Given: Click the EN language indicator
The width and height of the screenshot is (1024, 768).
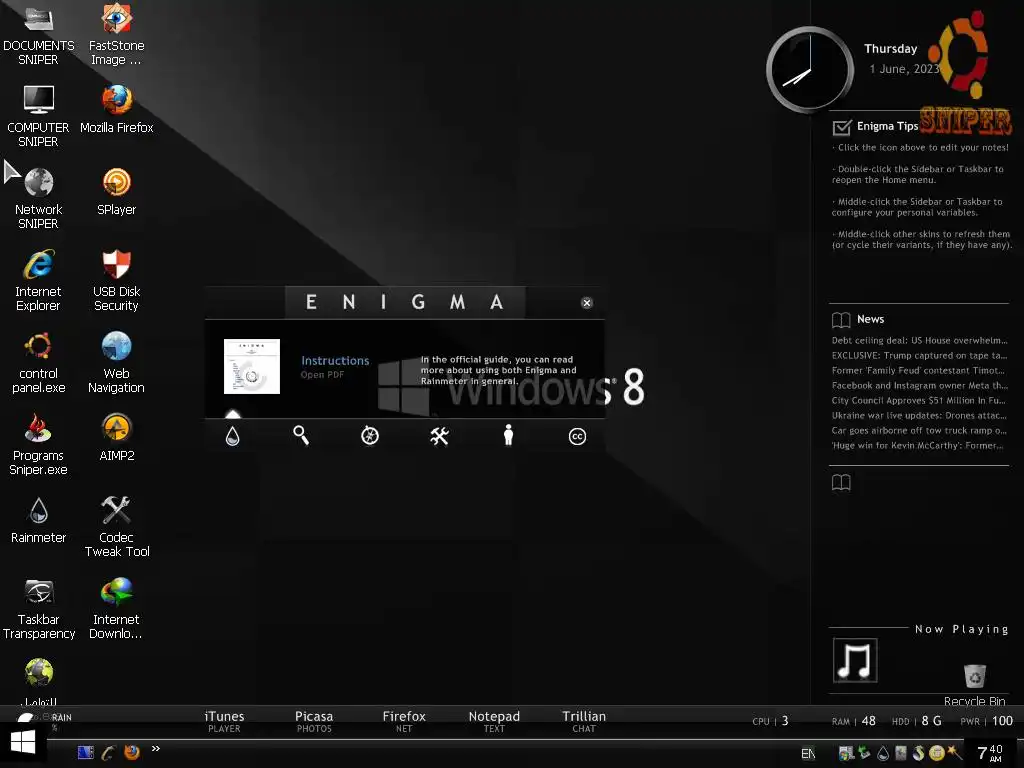Looking at the screenshot, I should [x=808, y=754].
